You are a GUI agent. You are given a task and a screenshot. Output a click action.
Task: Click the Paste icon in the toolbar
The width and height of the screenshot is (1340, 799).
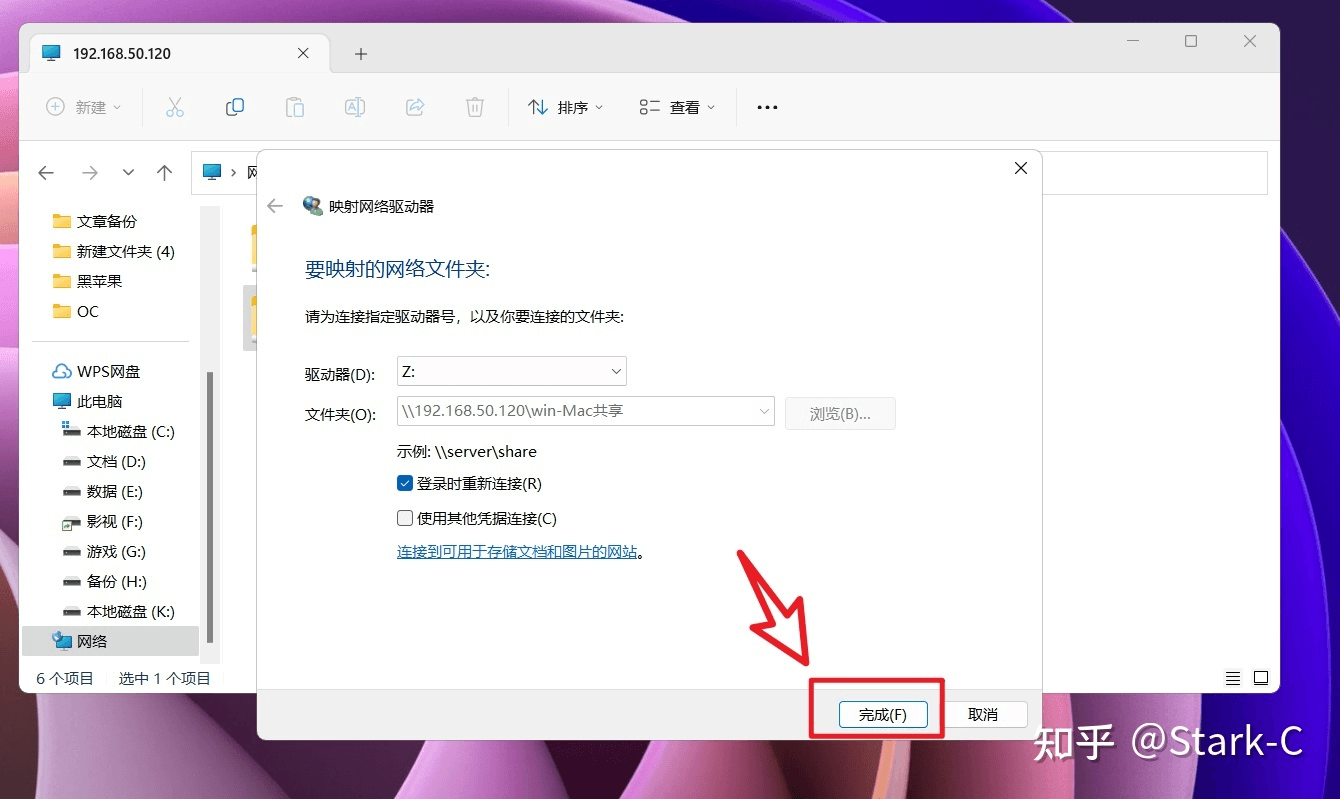pyautogui.click(x=295, y=106)
